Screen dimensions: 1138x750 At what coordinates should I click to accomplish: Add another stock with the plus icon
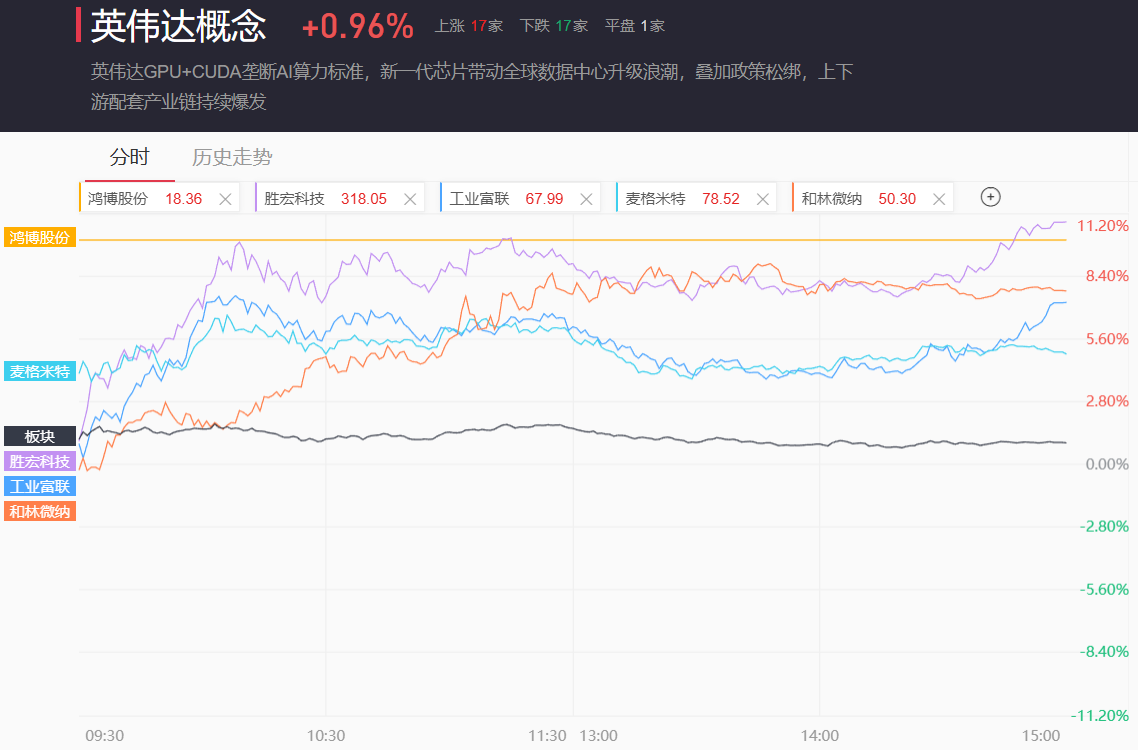[x=990, y=197]
